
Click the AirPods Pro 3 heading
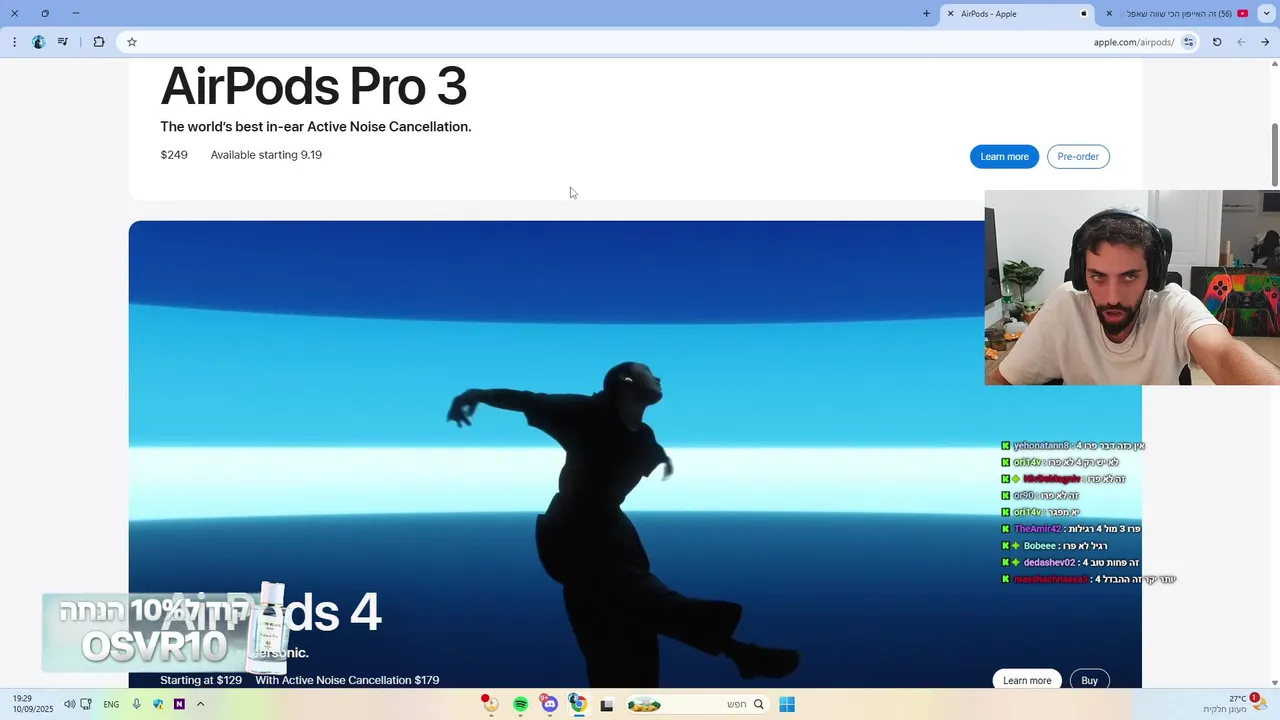(x=314, y=86)
